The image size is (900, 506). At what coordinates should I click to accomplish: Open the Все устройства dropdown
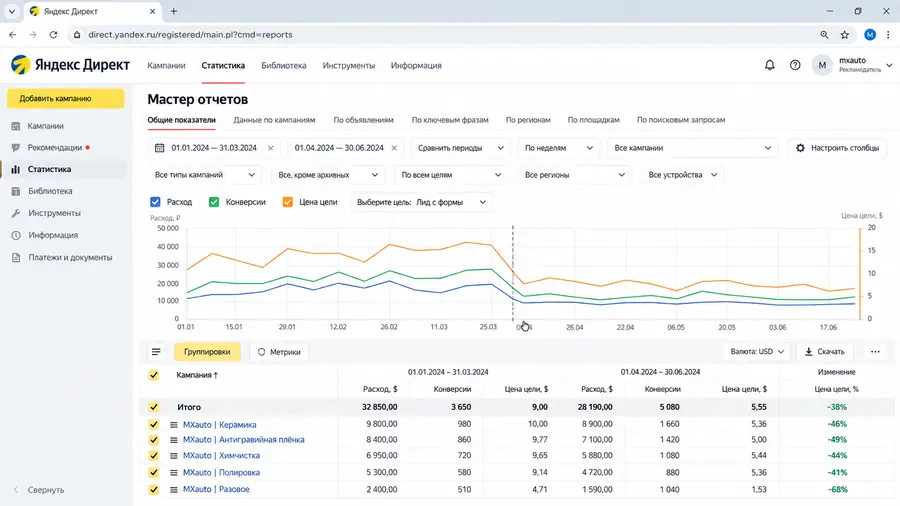[x=682, y=175]
